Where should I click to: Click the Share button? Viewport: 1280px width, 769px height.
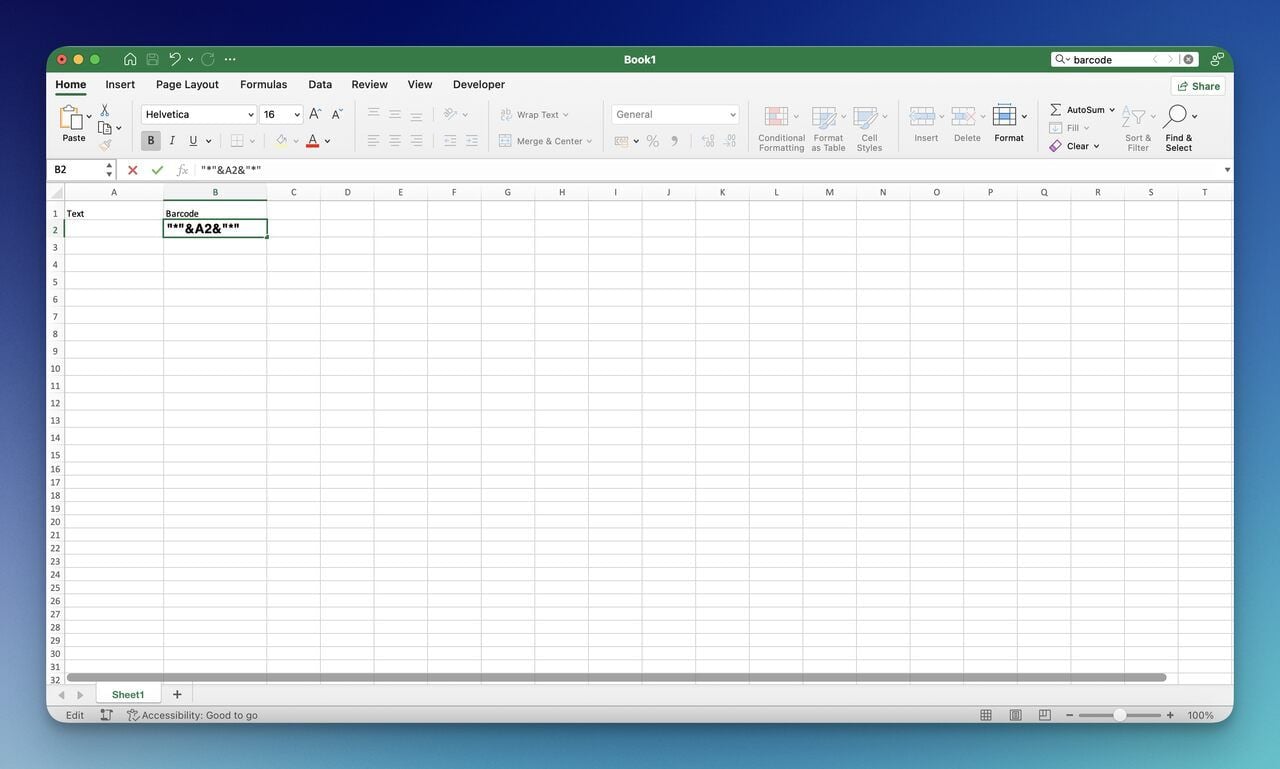coord(1198,86)
